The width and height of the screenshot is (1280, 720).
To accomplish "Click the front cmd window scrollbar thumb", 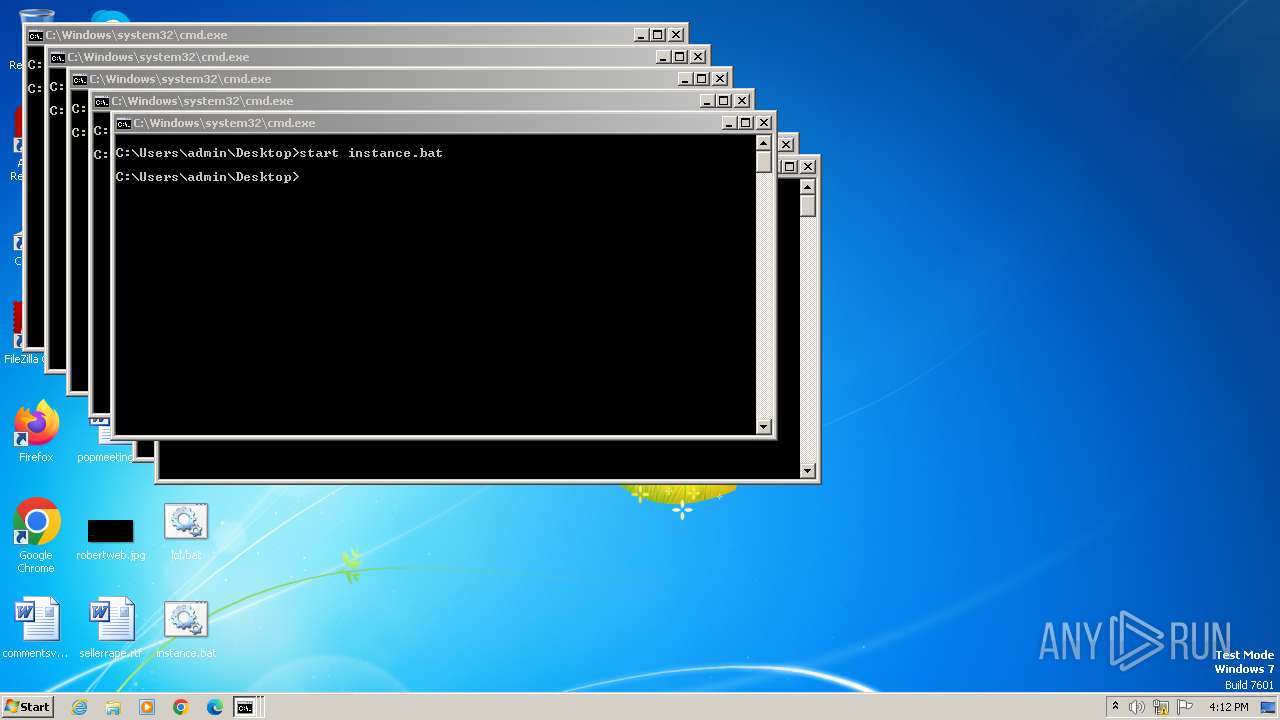I will 764,162.
